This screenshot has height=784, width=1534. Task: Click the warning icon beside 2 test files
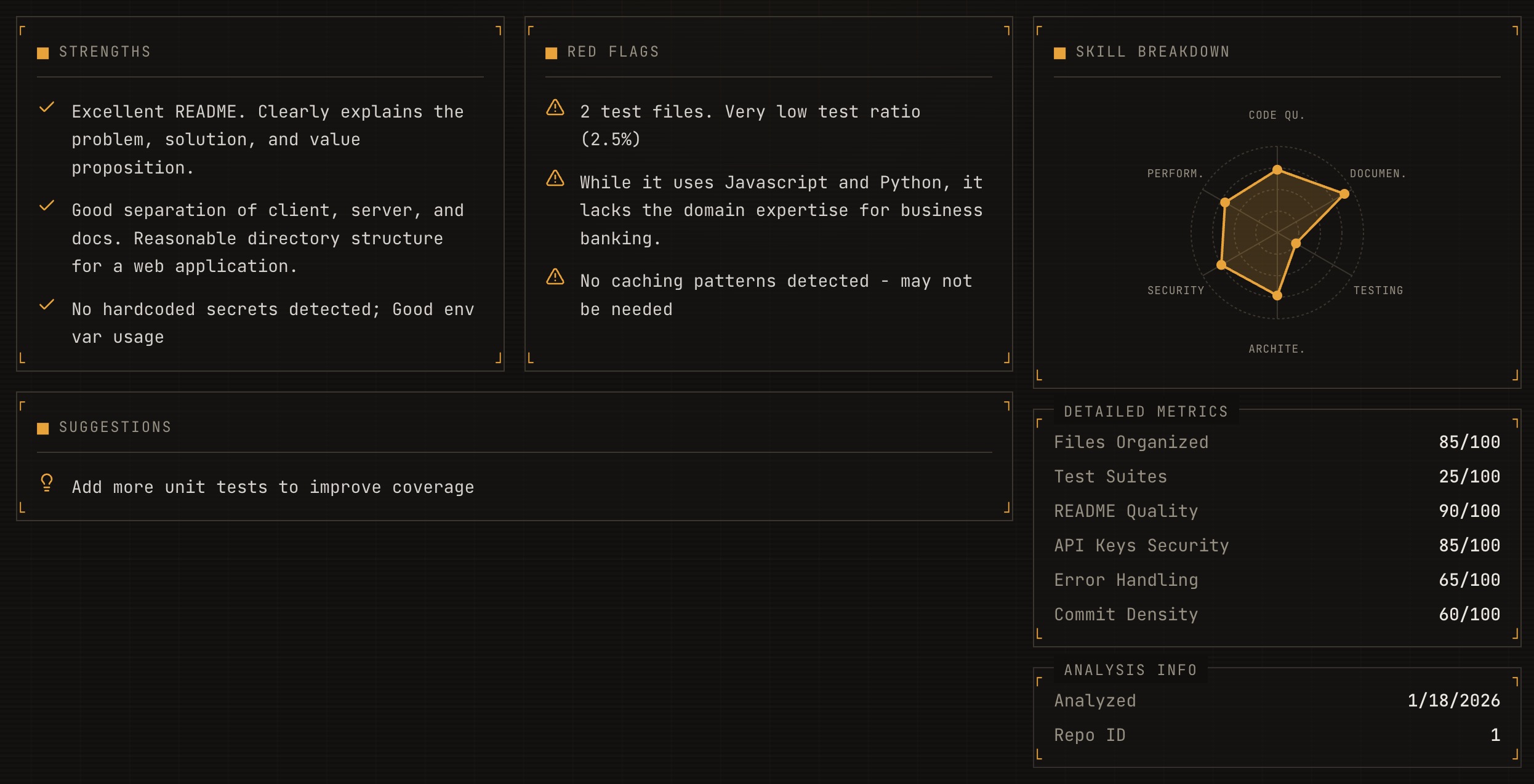point(555,108)
